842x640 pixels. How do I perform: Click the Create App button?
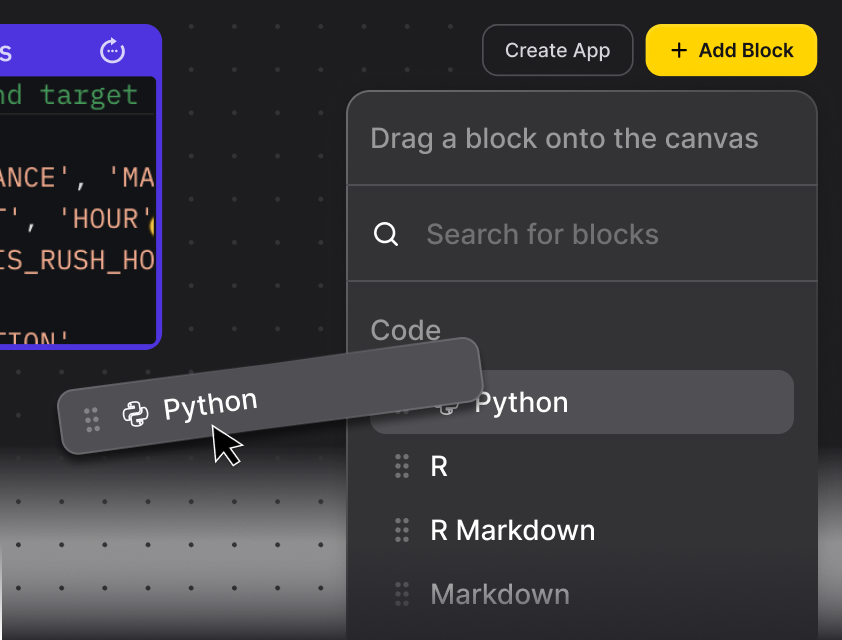(557, 50)
